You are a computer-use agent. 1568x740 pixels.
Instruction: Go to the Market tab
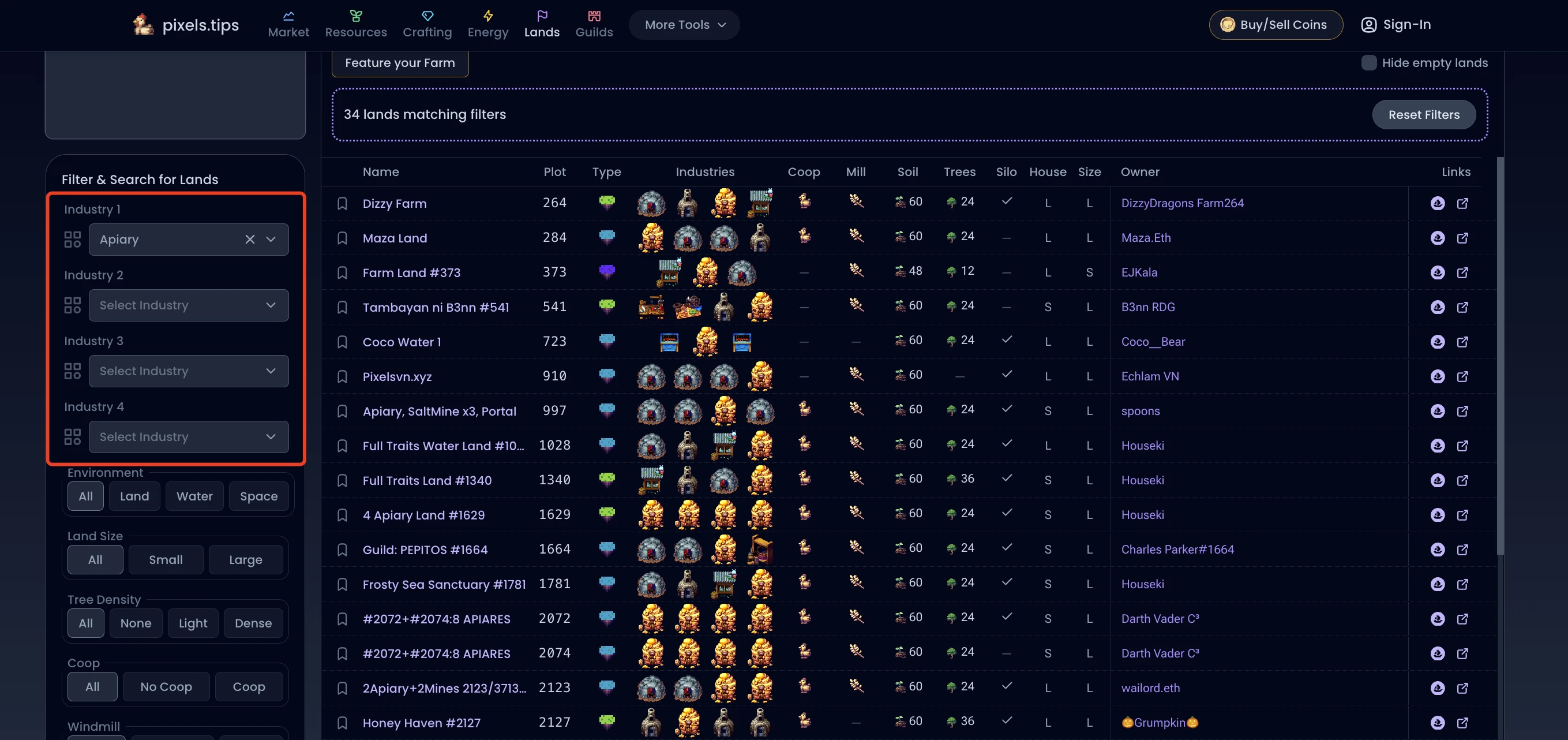[x=288, y=24]
